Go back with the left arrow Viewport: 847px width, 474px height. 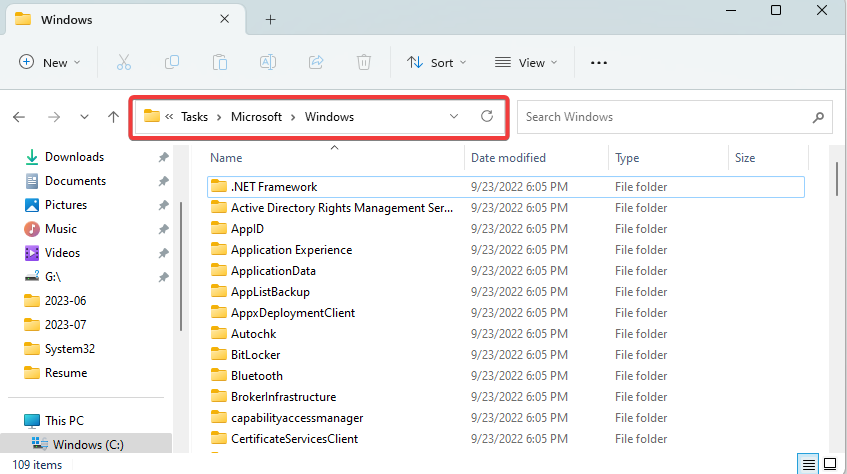click(19, 117)
